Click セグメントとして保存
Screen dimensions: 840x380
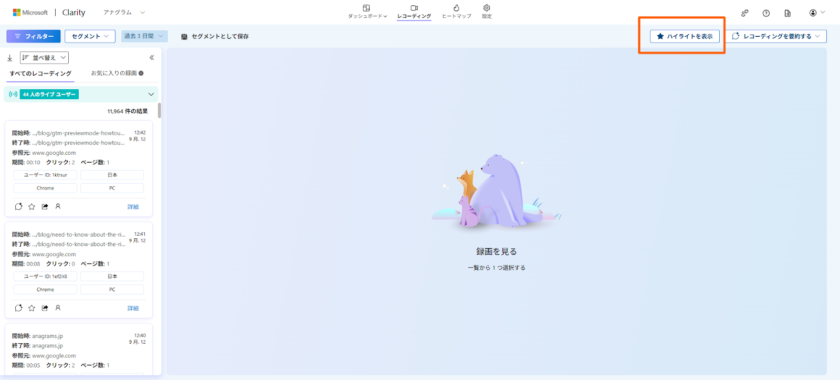215,36
